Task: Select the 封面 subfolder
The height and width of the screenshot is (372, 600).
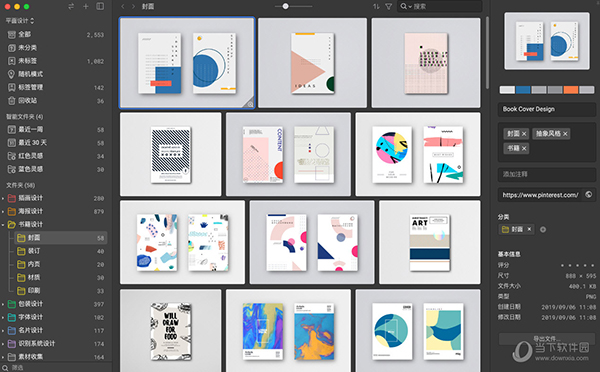Action: (60, 238)
